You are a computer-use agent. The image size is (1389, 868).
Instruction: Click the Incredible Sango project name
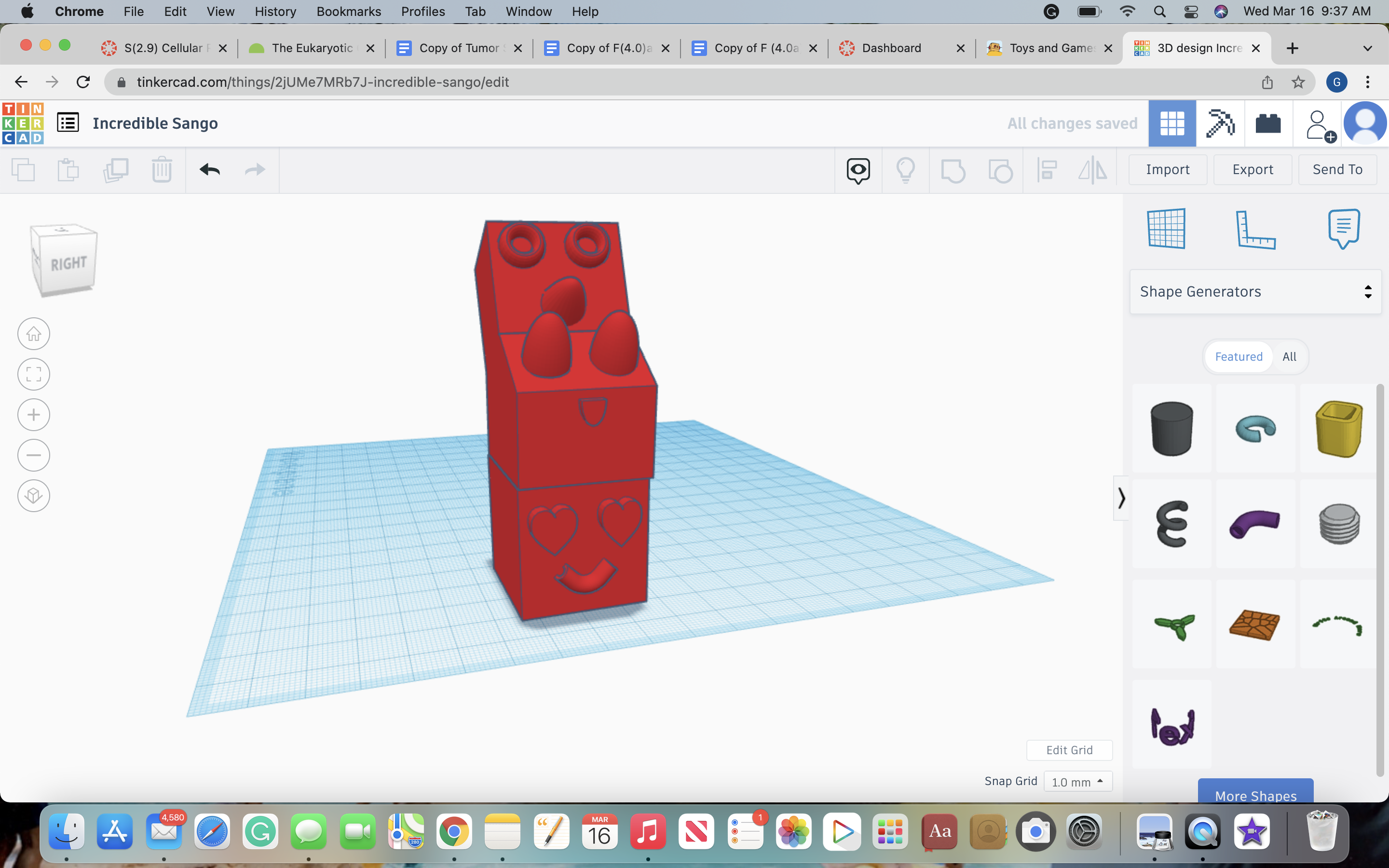click(x=155, y=122)
